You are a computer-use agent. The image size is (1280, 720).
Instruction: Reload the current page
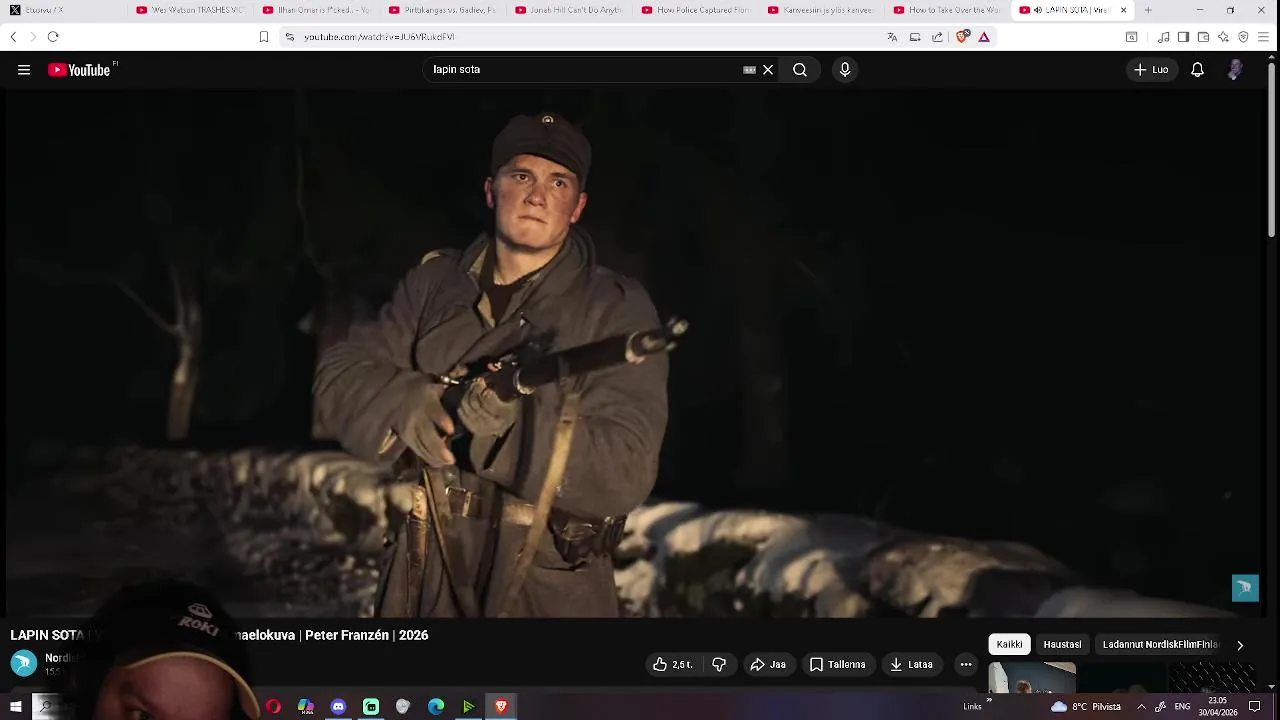click(x=53, y=37)
